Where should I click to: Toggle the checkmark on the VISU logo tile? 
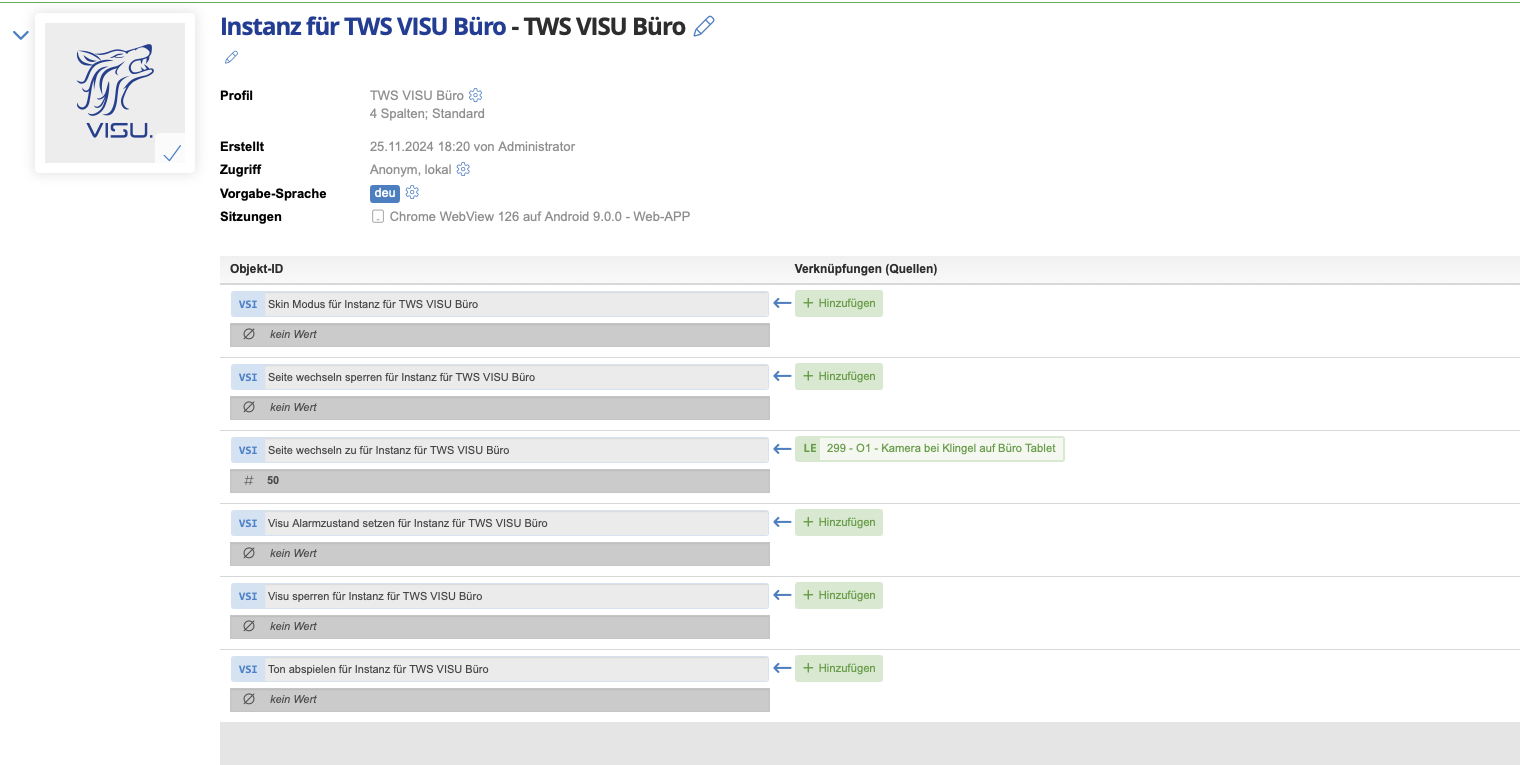click(171, 153)
